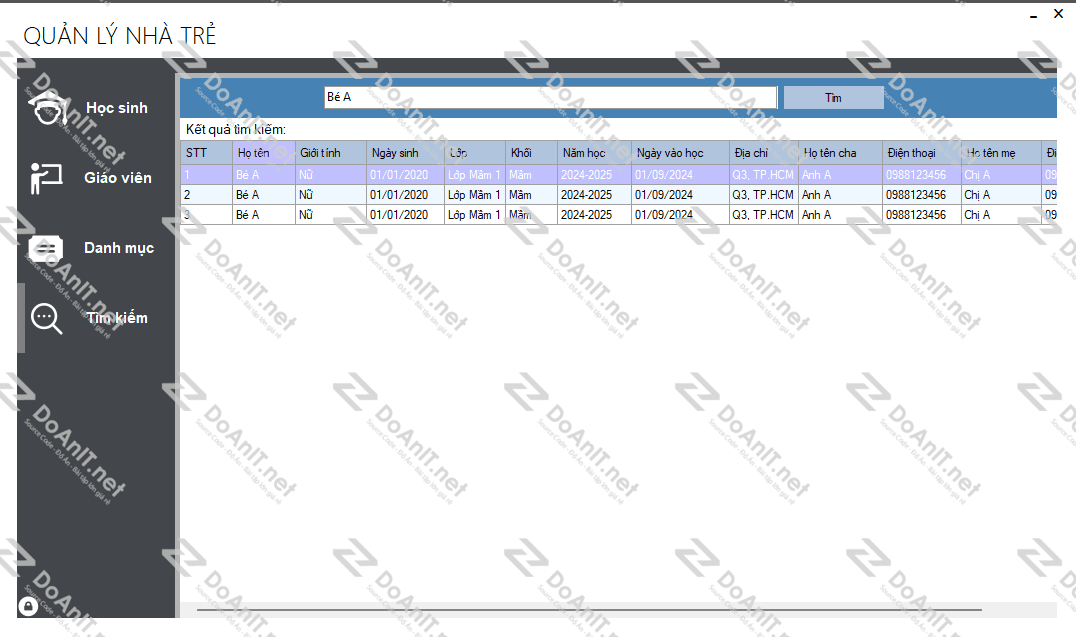The width and height of the screenshot is (1076, 637).
Task: Click the Ngày sinh column header
Action: (406, 153)
